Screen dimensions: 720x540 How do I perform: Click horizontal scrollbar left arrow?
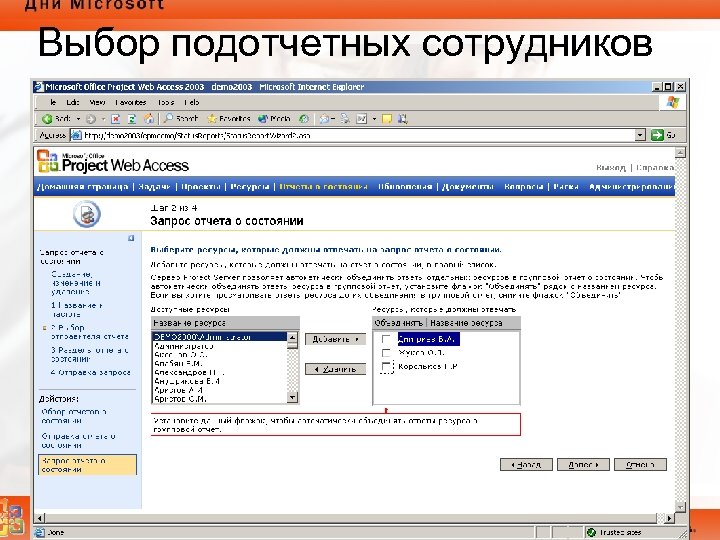click(40, 518)
